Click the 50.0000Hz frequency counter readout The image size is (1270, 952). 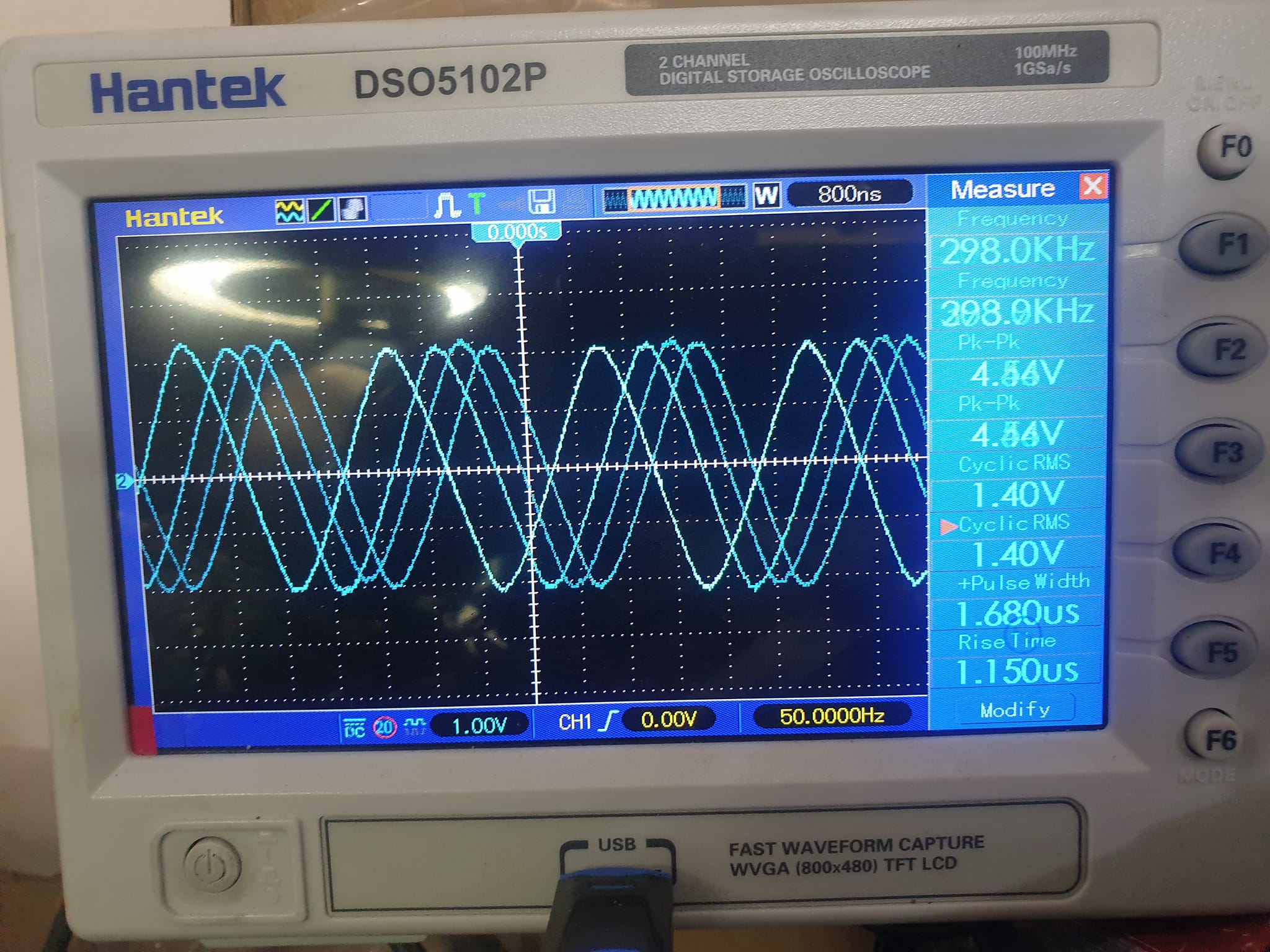click(832, 716)
